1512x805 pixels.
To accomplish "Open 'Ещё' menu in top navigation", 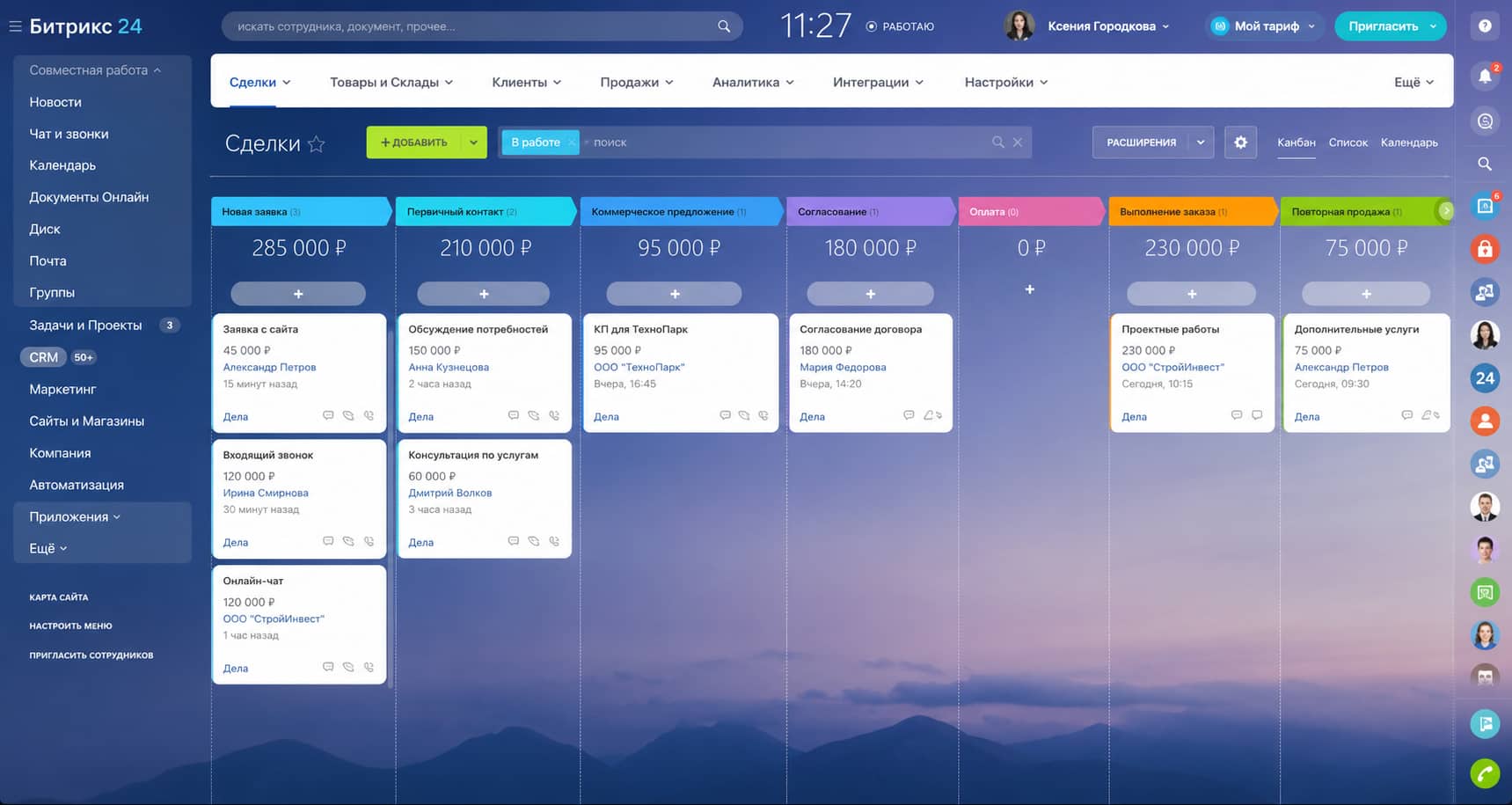I will point(1413,82).
